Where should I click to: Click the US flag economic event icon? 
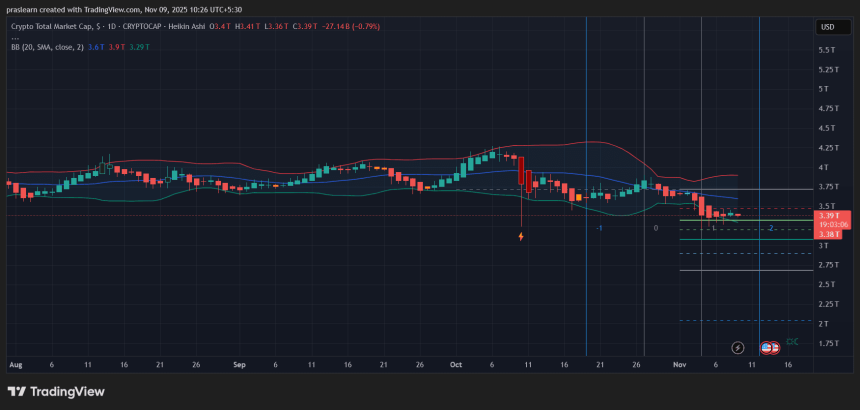[x=767, y=347]
